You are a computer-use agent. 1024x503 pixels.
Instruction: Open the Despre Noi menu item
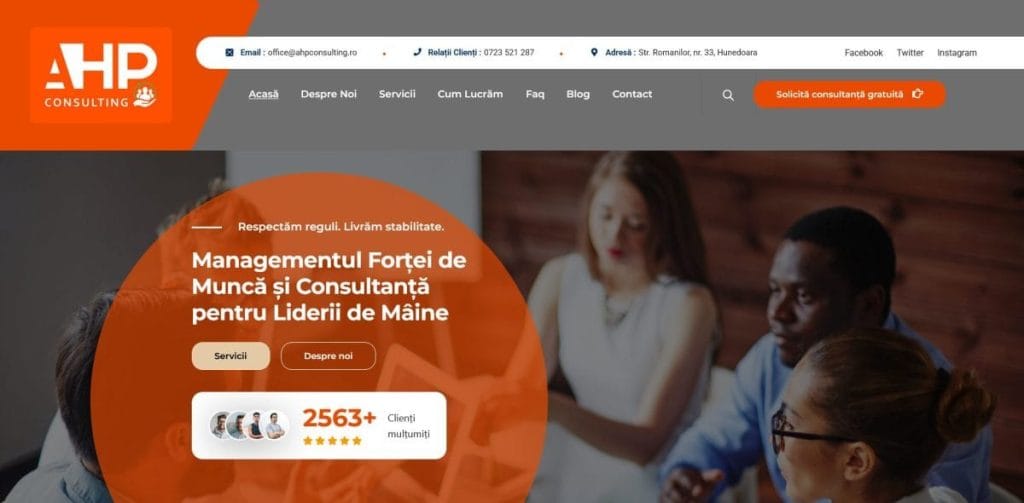click(x=328, y=94)
